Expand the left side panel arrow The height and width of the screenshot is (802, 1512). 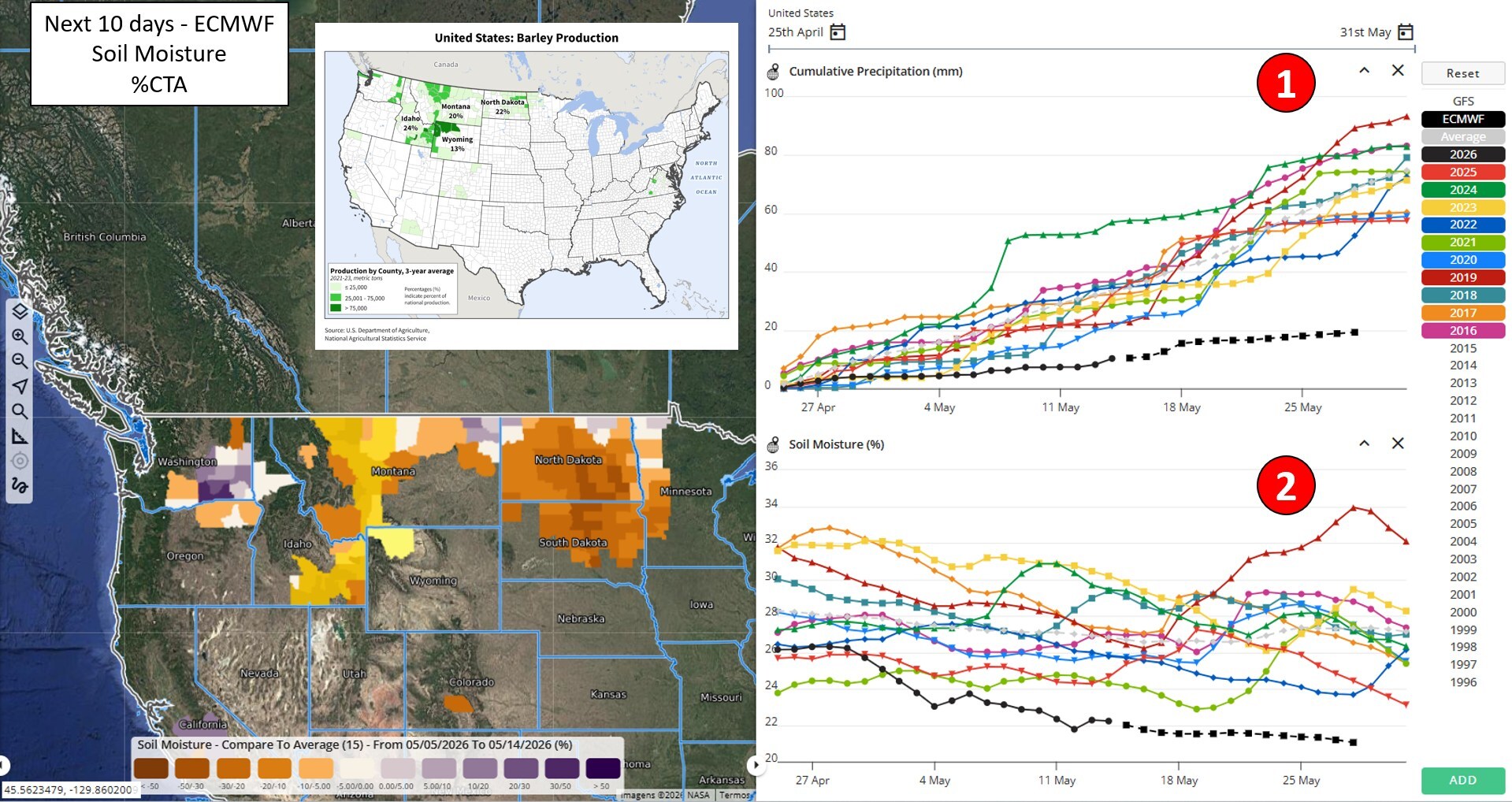[3, 764]
